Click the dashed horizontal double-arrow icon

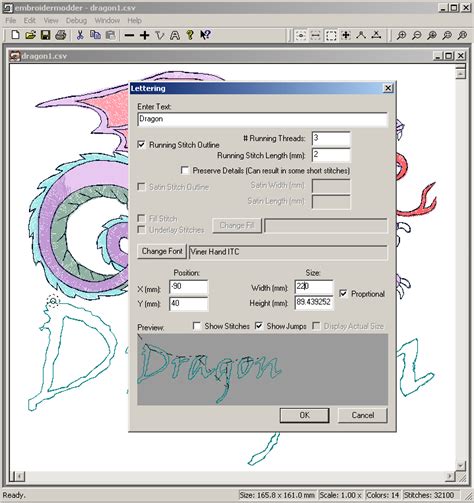pyautogui.click(x=315, y=35)
